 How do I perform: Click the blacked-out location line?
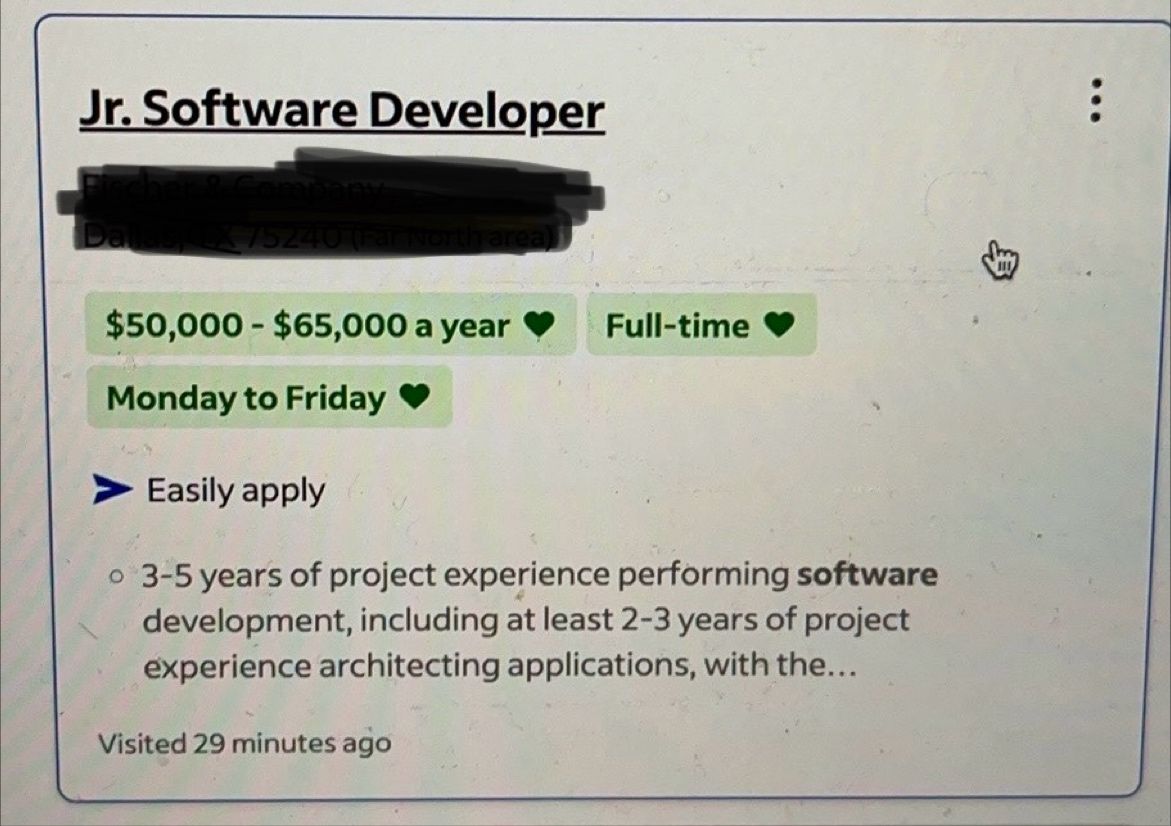click(321, 237)
